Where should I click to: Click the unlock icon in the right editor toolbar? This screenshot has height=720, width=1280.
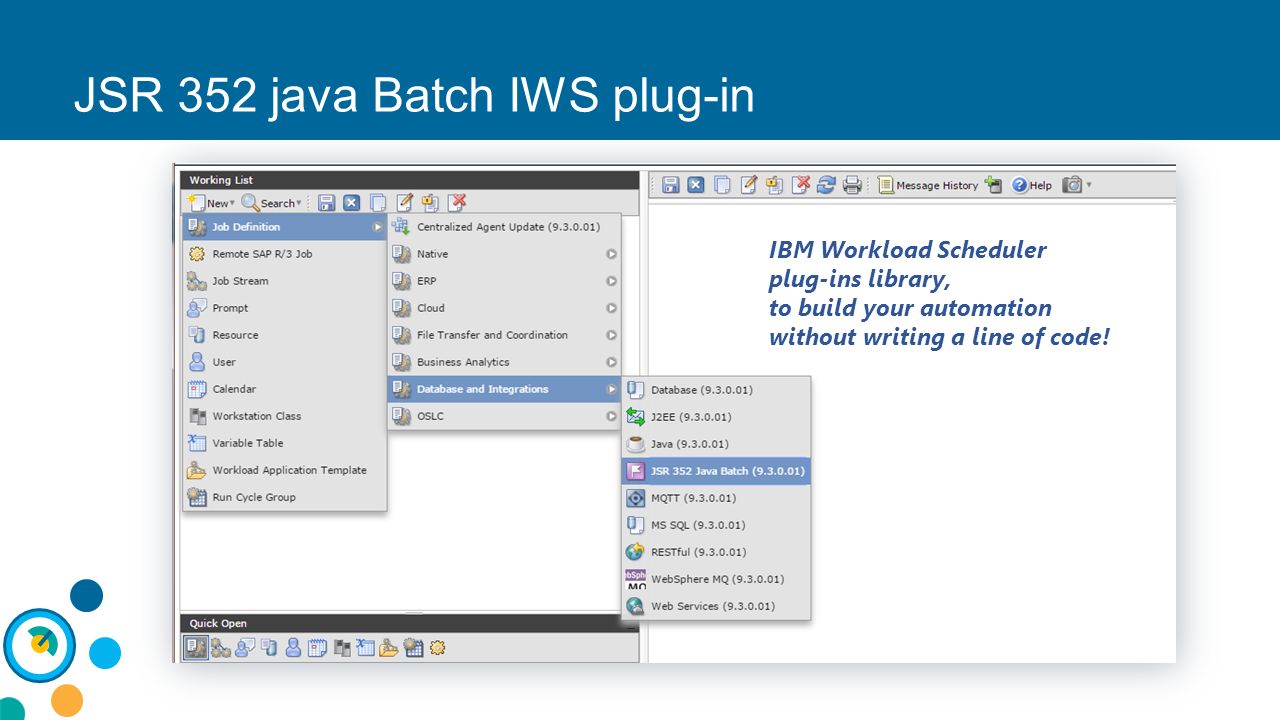click(x=774, y=185)
